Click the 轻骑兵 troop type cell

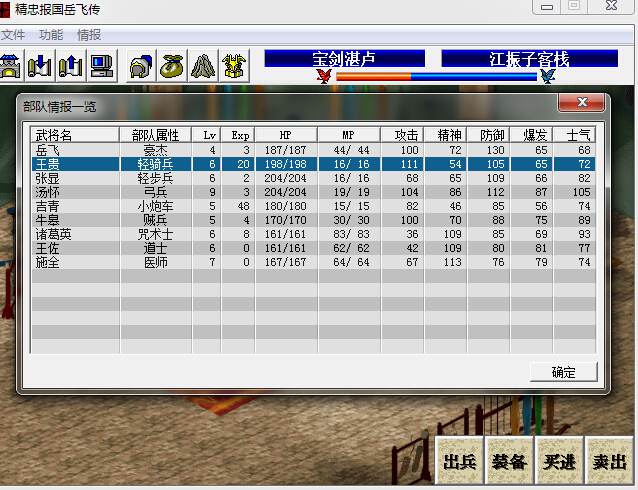(155, 164)
